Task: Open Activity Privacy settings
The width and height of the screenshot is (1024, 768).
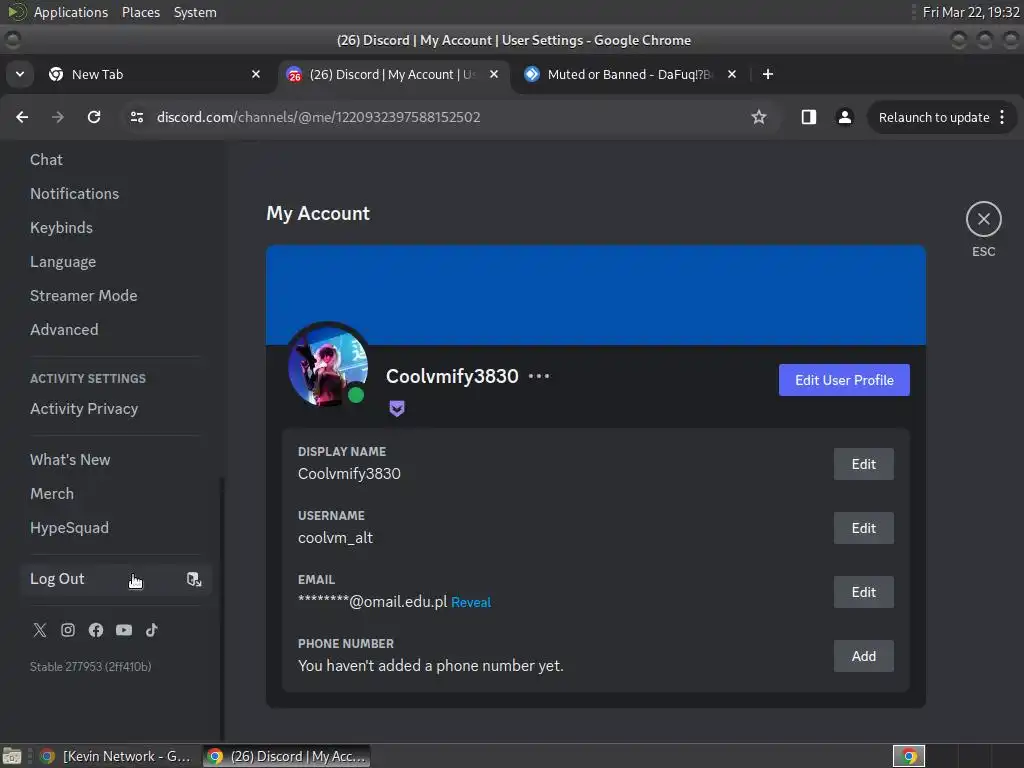Action: [x=116, y=409]
